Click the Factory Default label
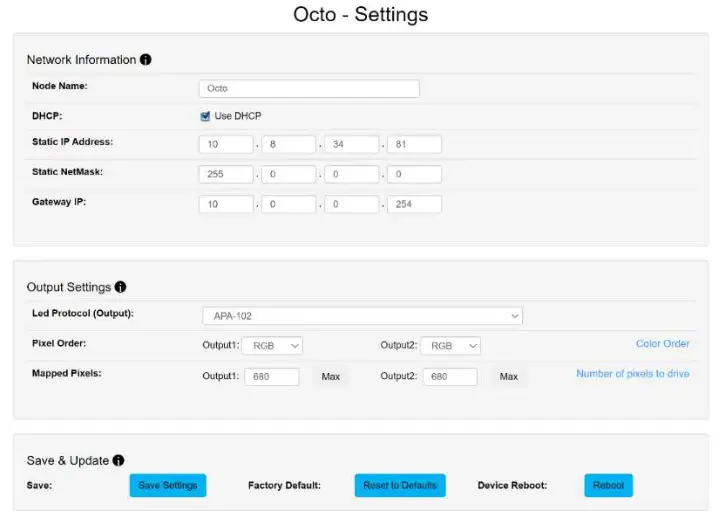The height and width of the screenshot is (517, 724). (284, 486)
